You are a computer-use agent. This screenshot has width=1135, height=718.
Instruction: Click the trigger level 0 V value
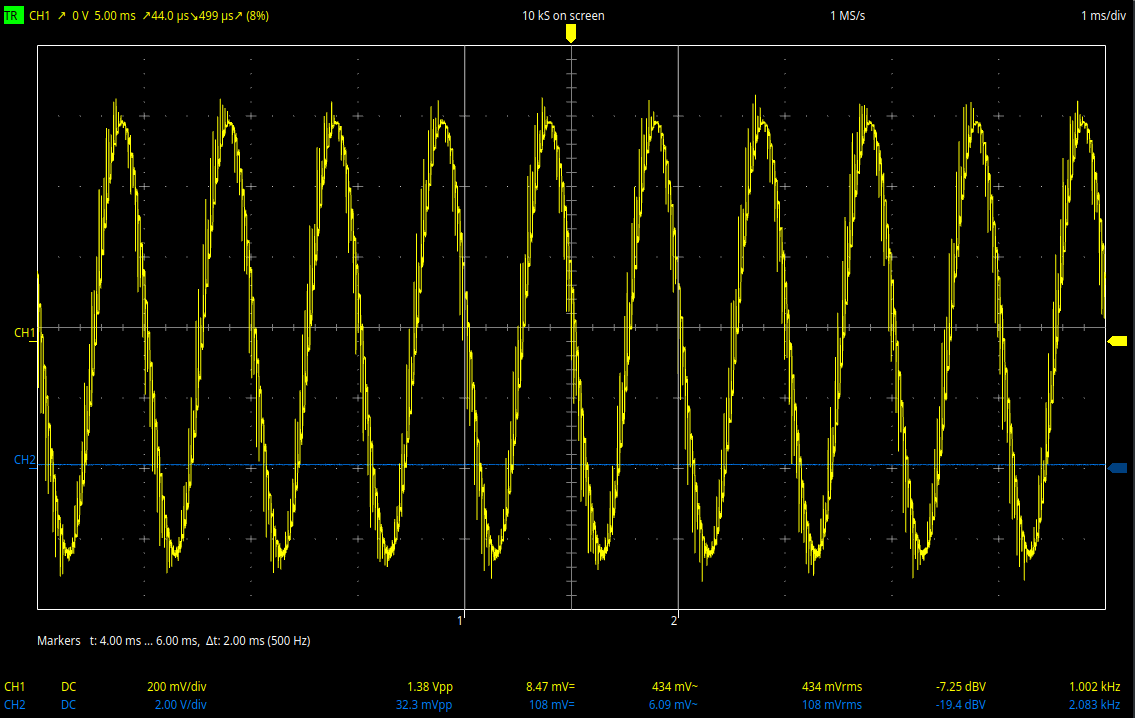(x=80, y=16)
